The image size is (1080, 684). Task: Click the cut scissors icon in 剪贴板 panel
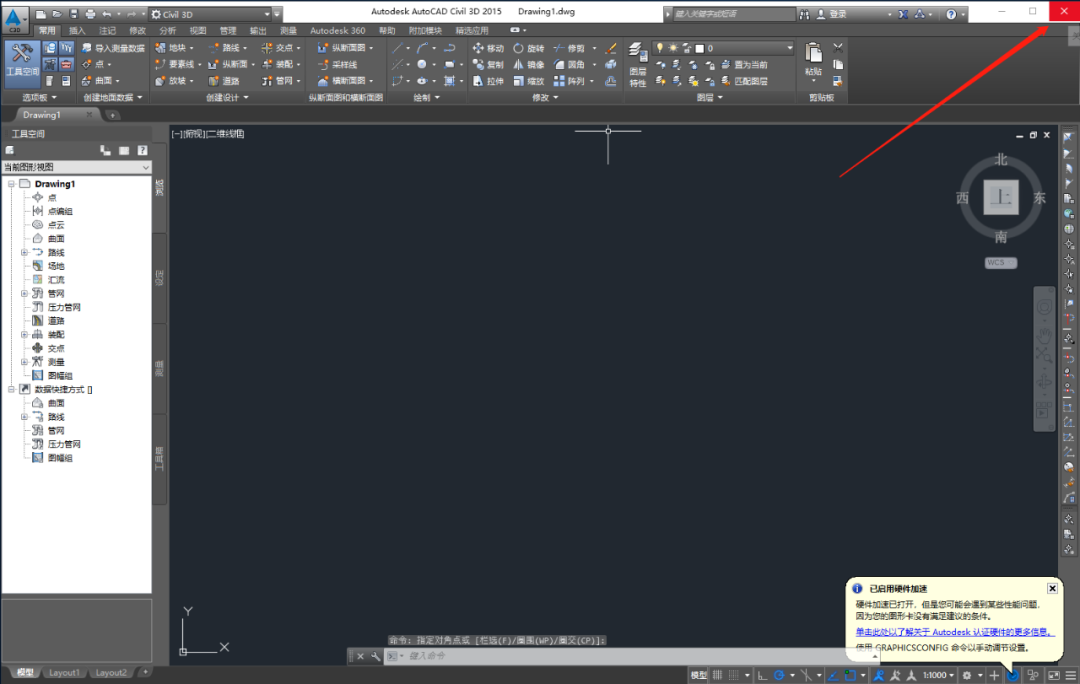coord(838,48)
